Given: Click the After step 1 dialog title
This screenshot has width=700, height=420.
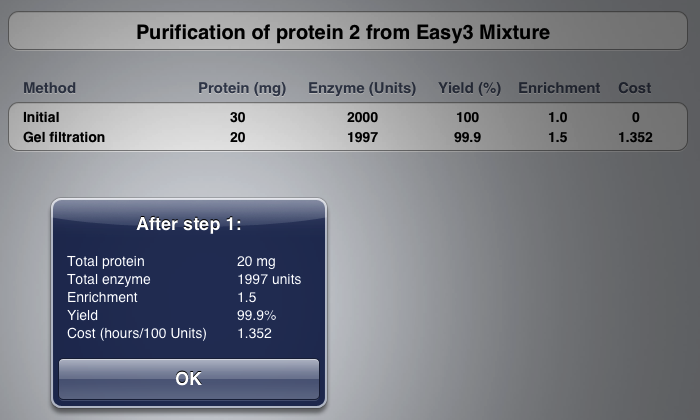Looking at the screenshot, I should 189,224.
